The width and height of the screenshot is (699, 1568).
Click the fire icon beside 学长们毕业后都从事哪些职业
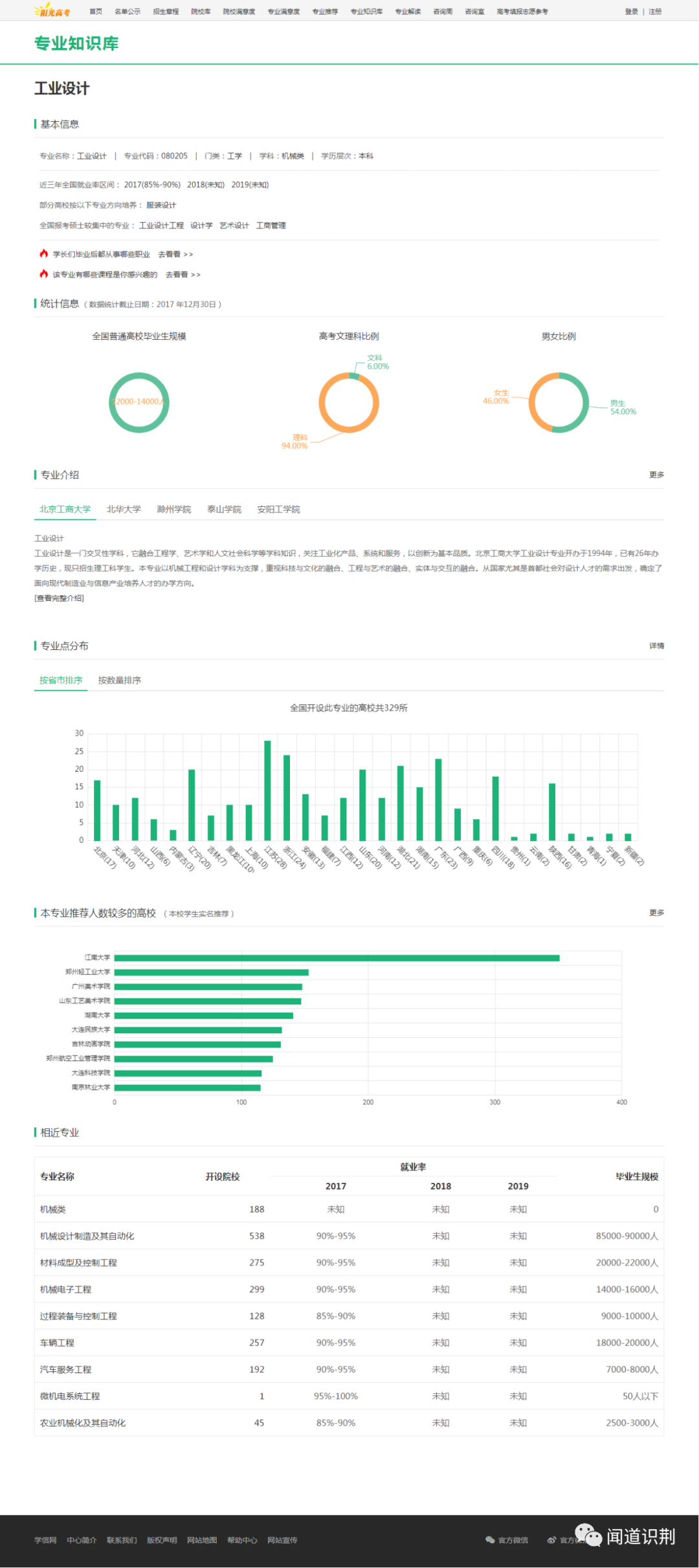click(44, 253)
